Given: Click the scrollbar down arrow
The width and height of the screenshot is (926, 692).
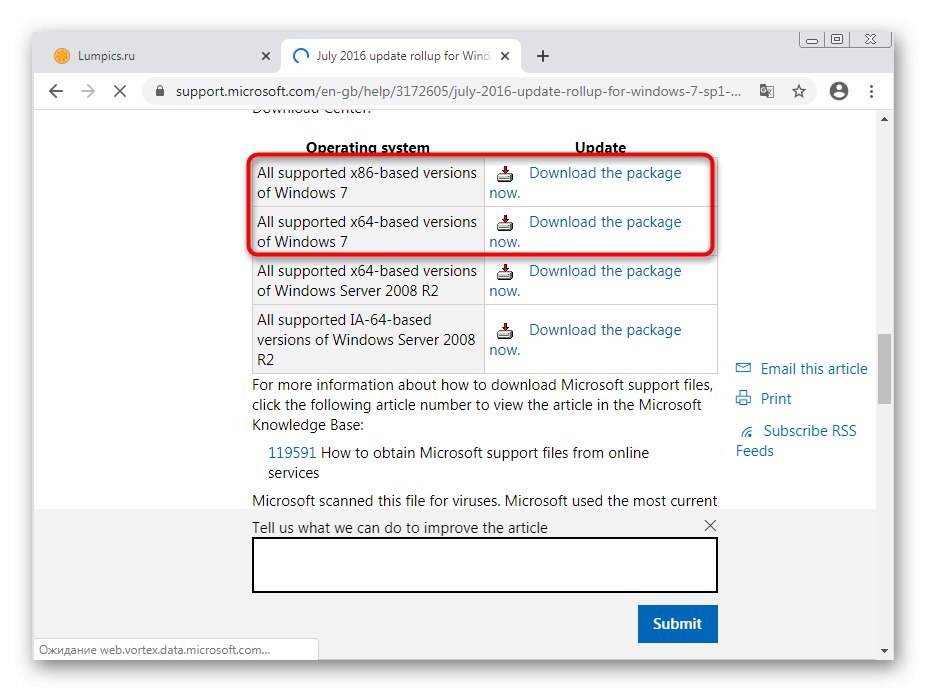Looking at the screenshot, I should [x=884, y=651].
